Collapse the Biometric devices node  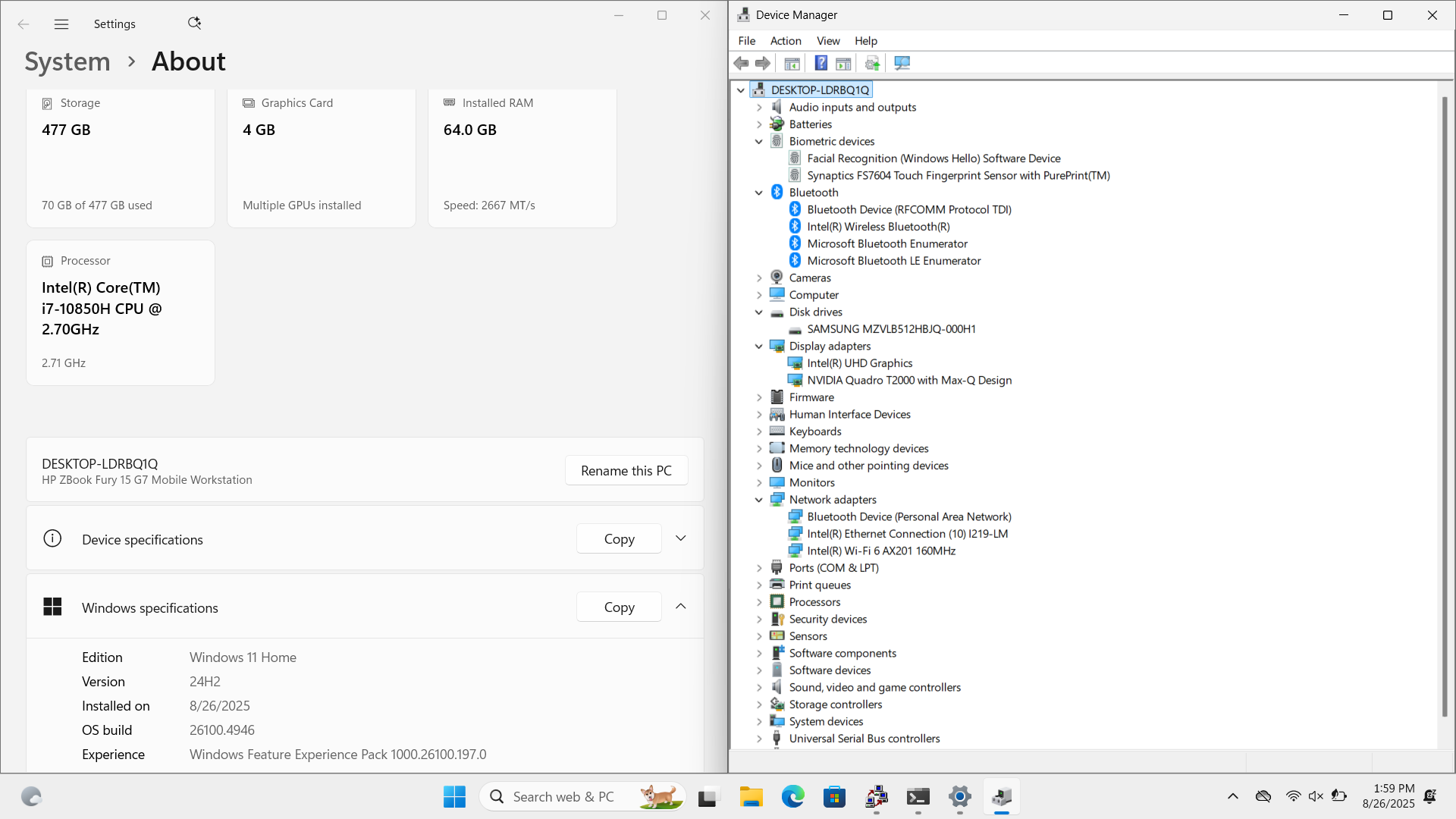coord(759,142)
